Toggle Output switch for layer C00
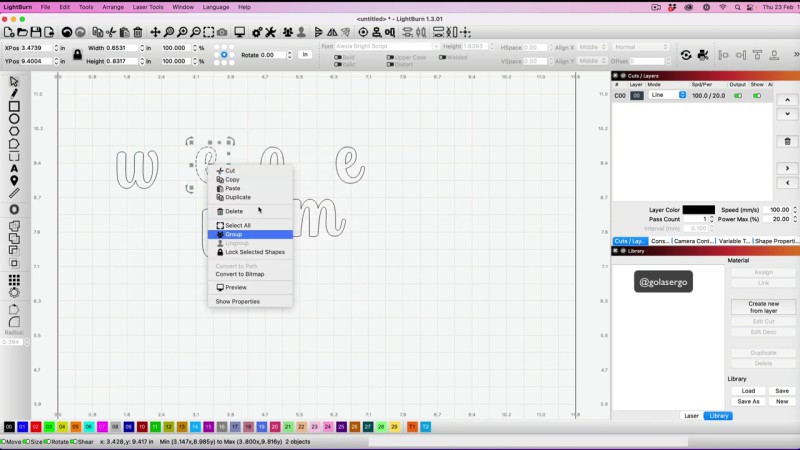The image size is (800, 450). (738, 95)
